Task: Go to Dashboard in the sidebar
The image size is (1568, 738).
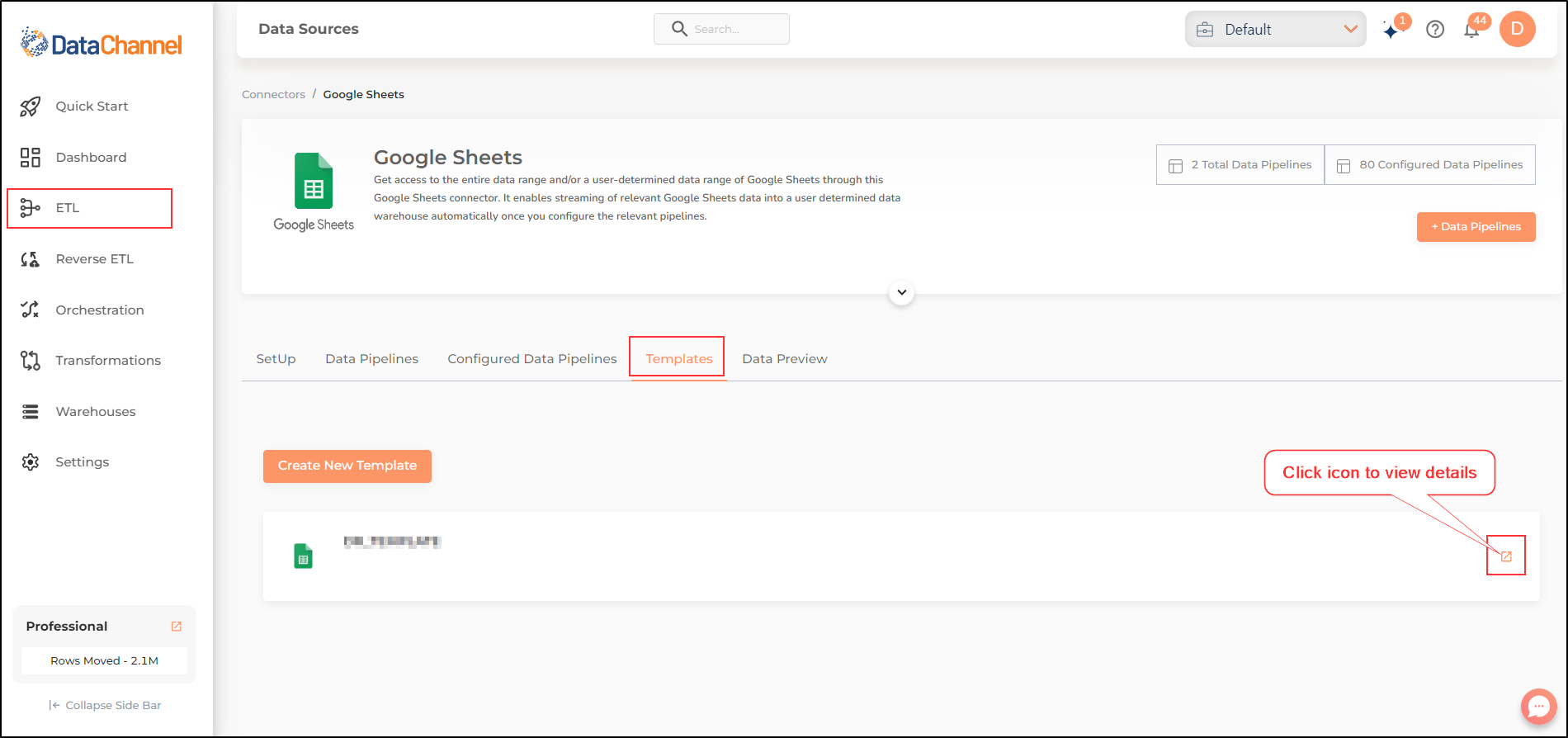Action: tap(91, 158)
